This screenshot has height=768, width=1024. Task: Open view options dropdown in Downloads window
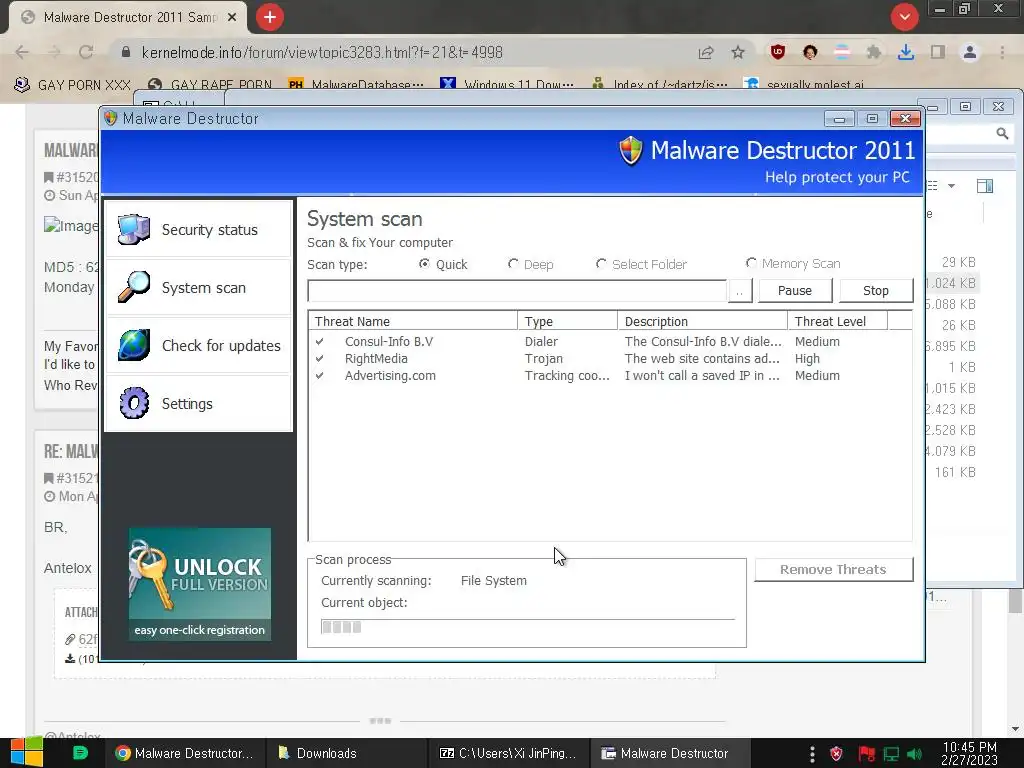952,186
